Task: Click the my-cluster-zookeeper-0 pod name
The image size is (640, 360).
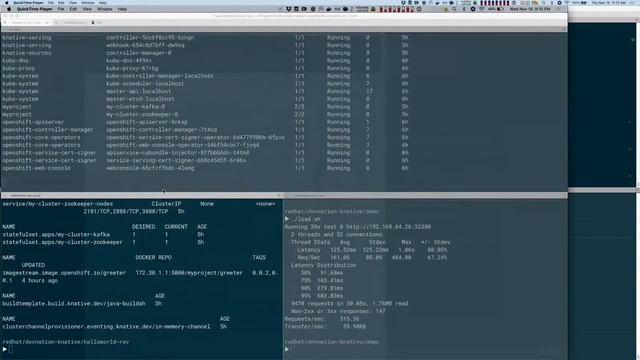Action: (142, 115)
